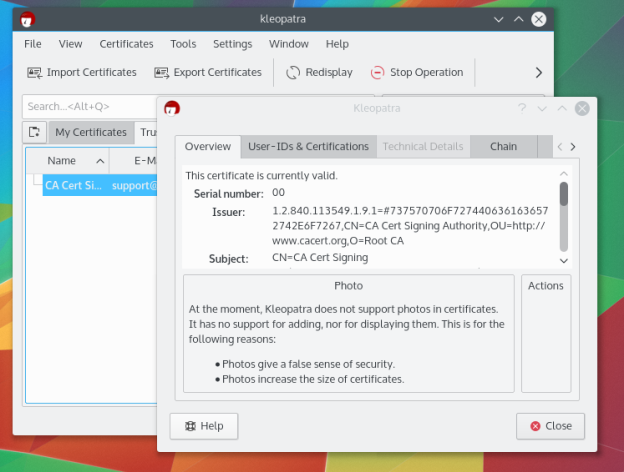Click the Import Certificates toolbar icon

pos(34,72)
